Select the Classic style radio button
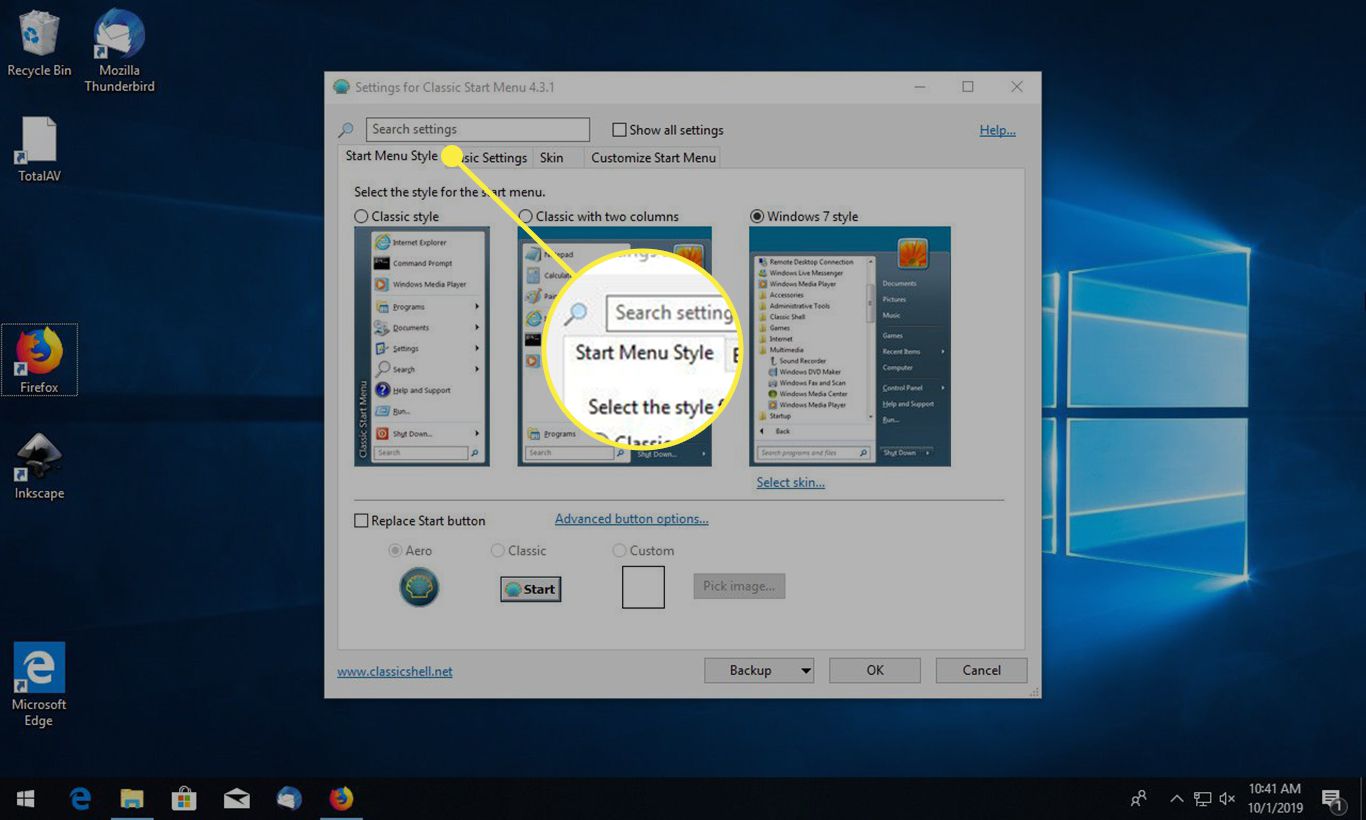This screenshot has width=1366, height=820. [x=361, y=216]
